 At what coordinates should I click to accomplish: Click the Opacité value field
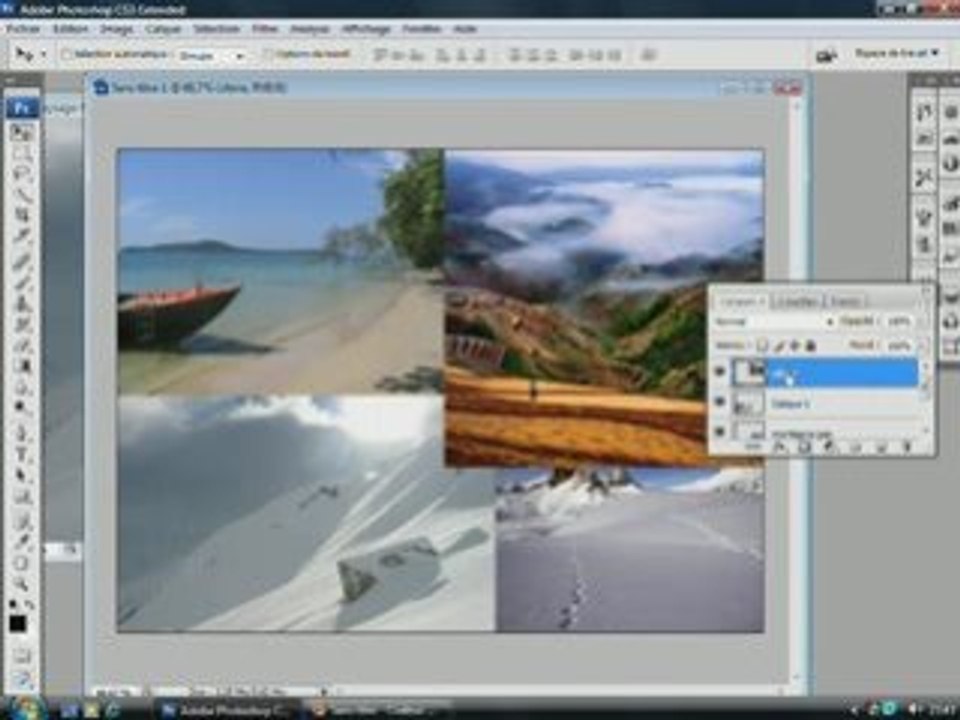pyautogui.click(x=899, y=321)
